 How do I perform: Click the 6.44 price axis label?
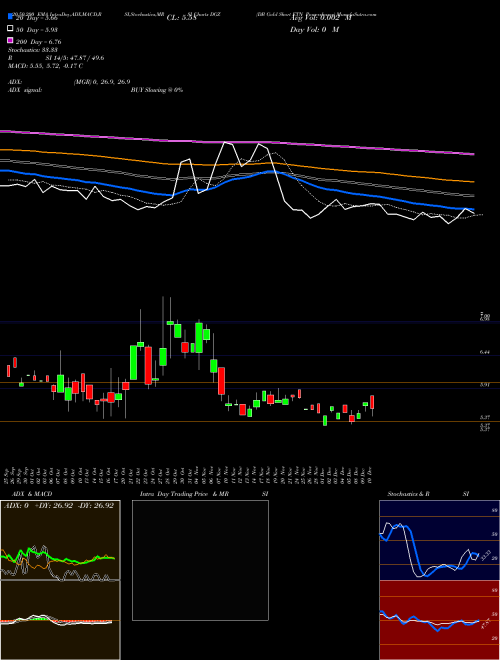[485, 352]
